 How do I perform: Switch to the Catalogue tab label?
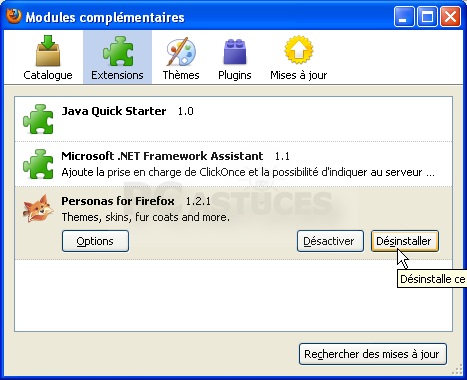point(48,75)
